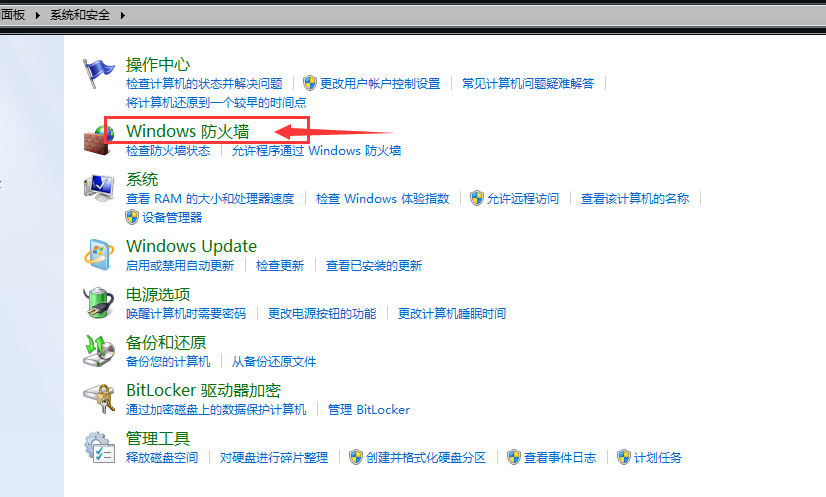Open 检查 Windows 体验指数 link
Image resolution: width=826 pixels, height=497 pixels.
point(382,199)
